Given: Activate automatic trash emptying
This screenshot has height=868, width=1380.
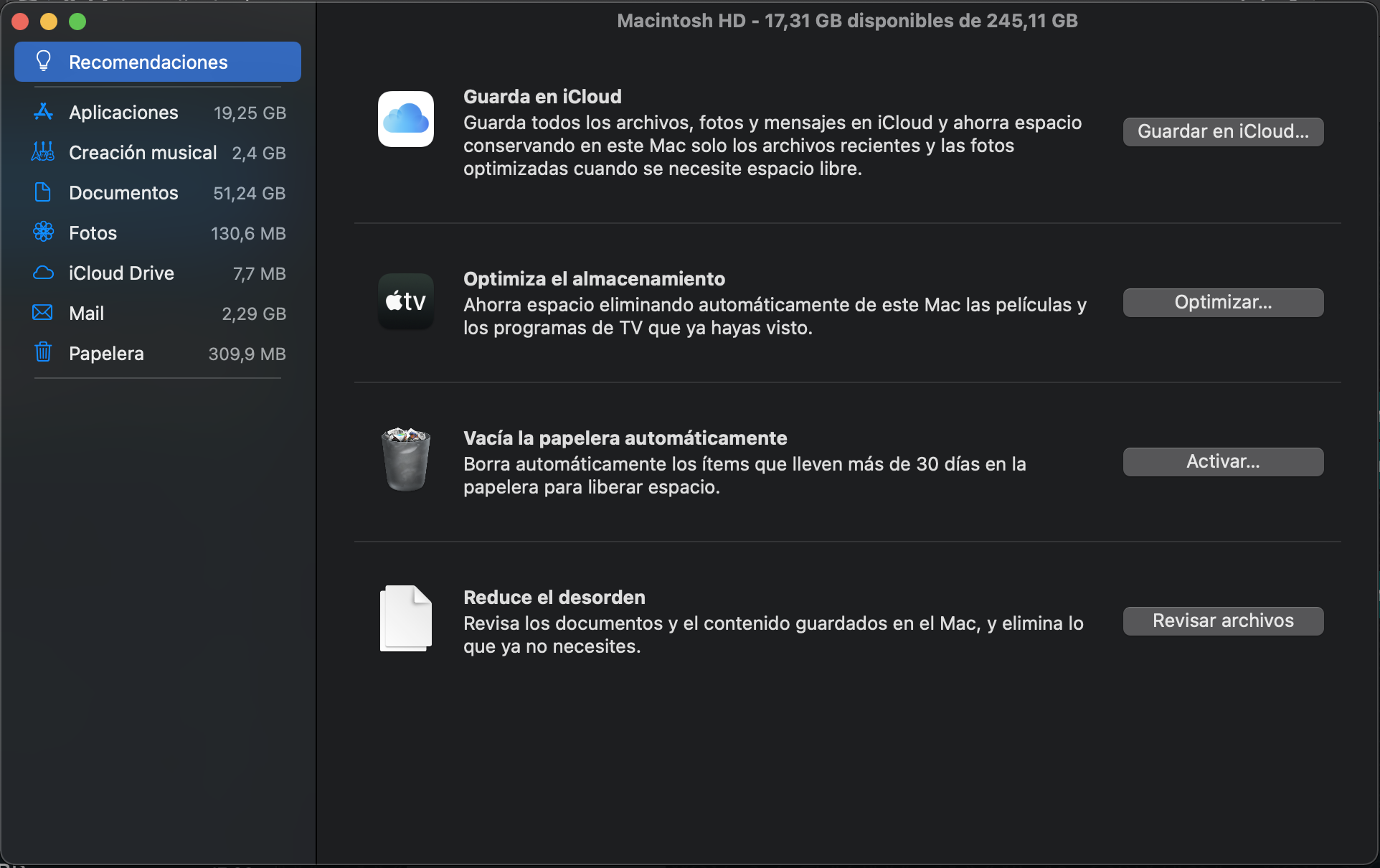Looking at the screenshot, I should [x=1223, y=462].
